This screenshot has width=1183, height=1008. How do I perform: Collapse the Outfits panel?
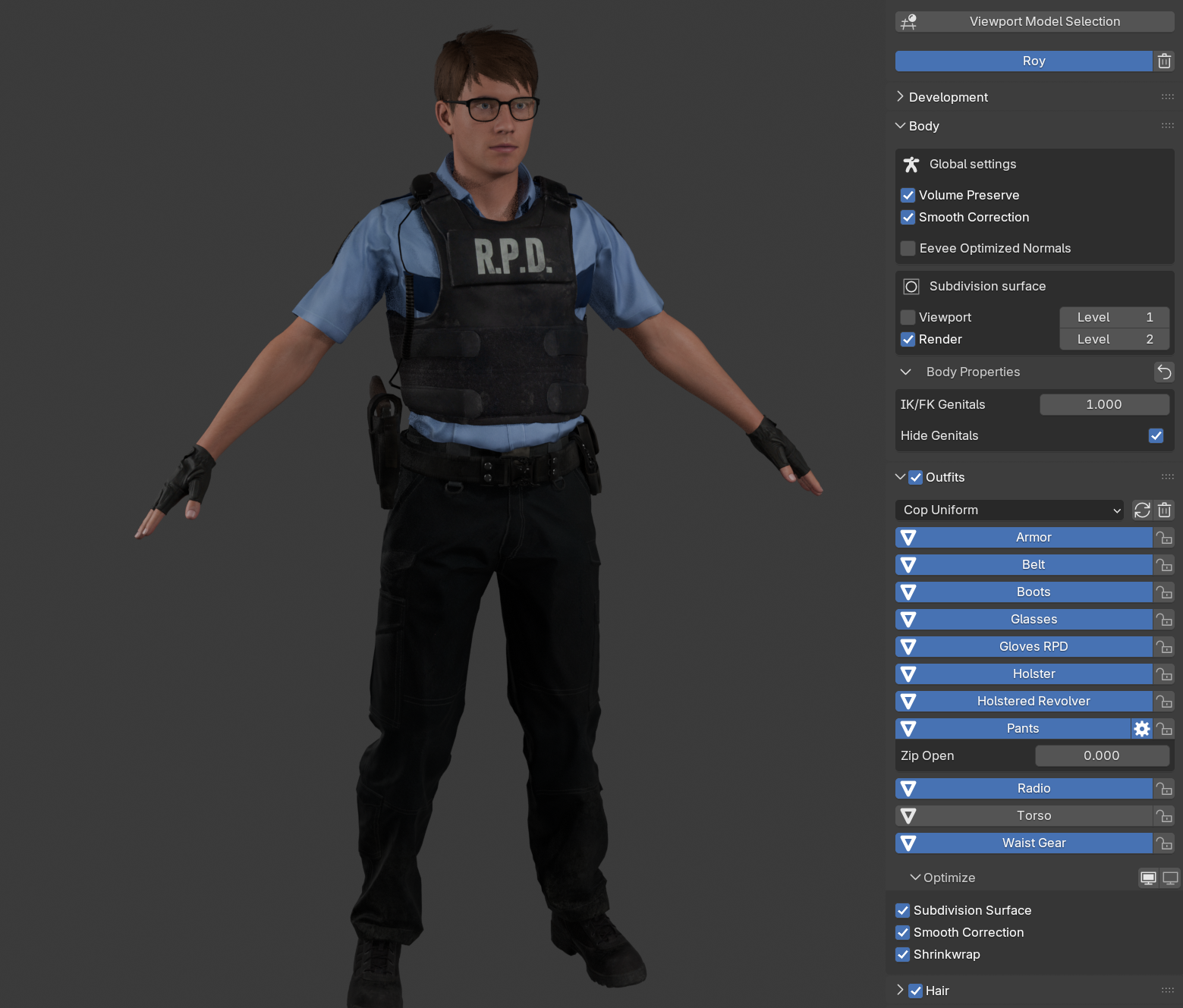tap(900, 477)
